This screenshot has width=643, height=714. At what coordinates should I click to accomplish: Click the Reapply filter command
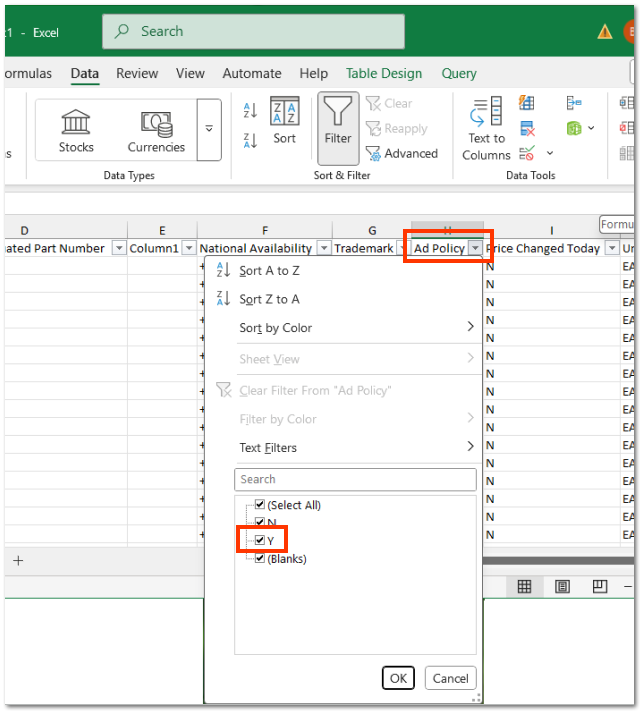(397, 129)
